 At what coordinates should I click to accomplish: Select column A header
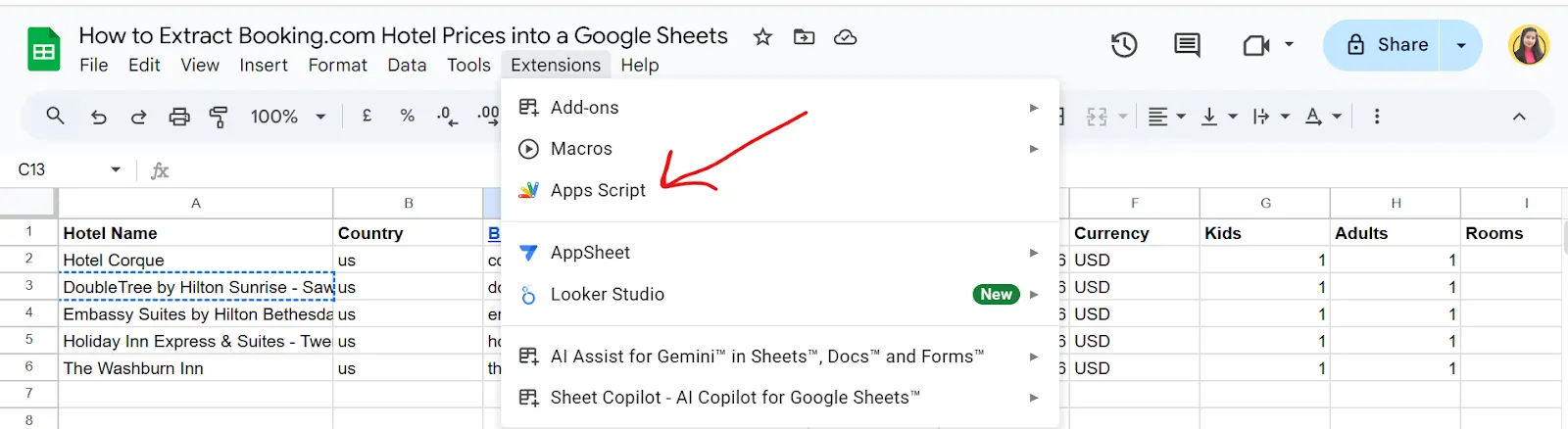(196, 203)
